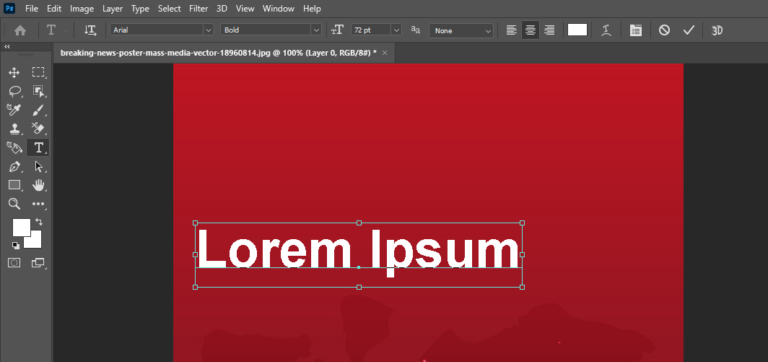Open the Arial font family dropdown
Viewport: 768px width, 362px height.
click(x=209, y=30)
